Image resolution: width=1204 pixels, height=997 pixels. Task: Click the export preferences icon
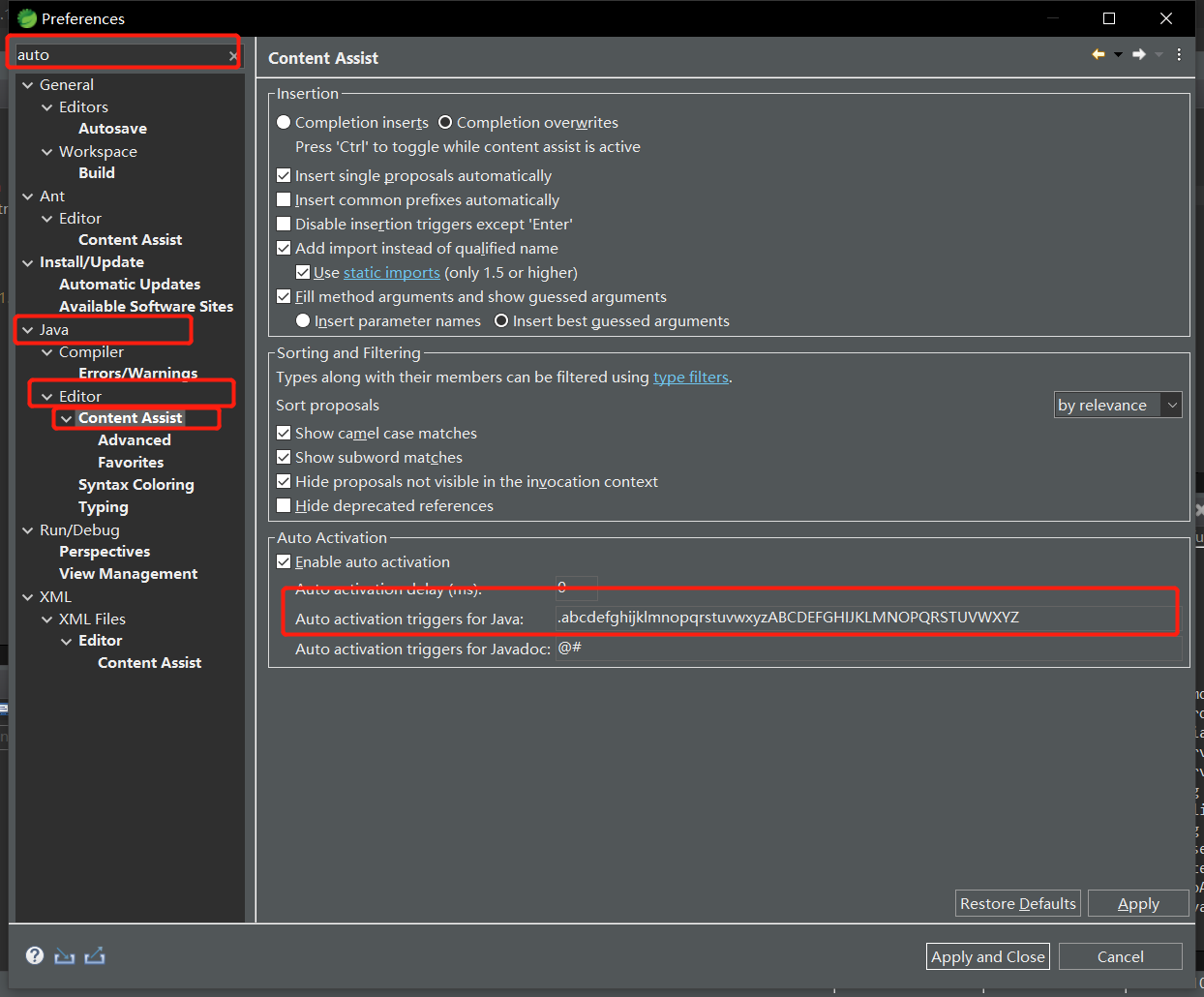[x=95, y=956]
